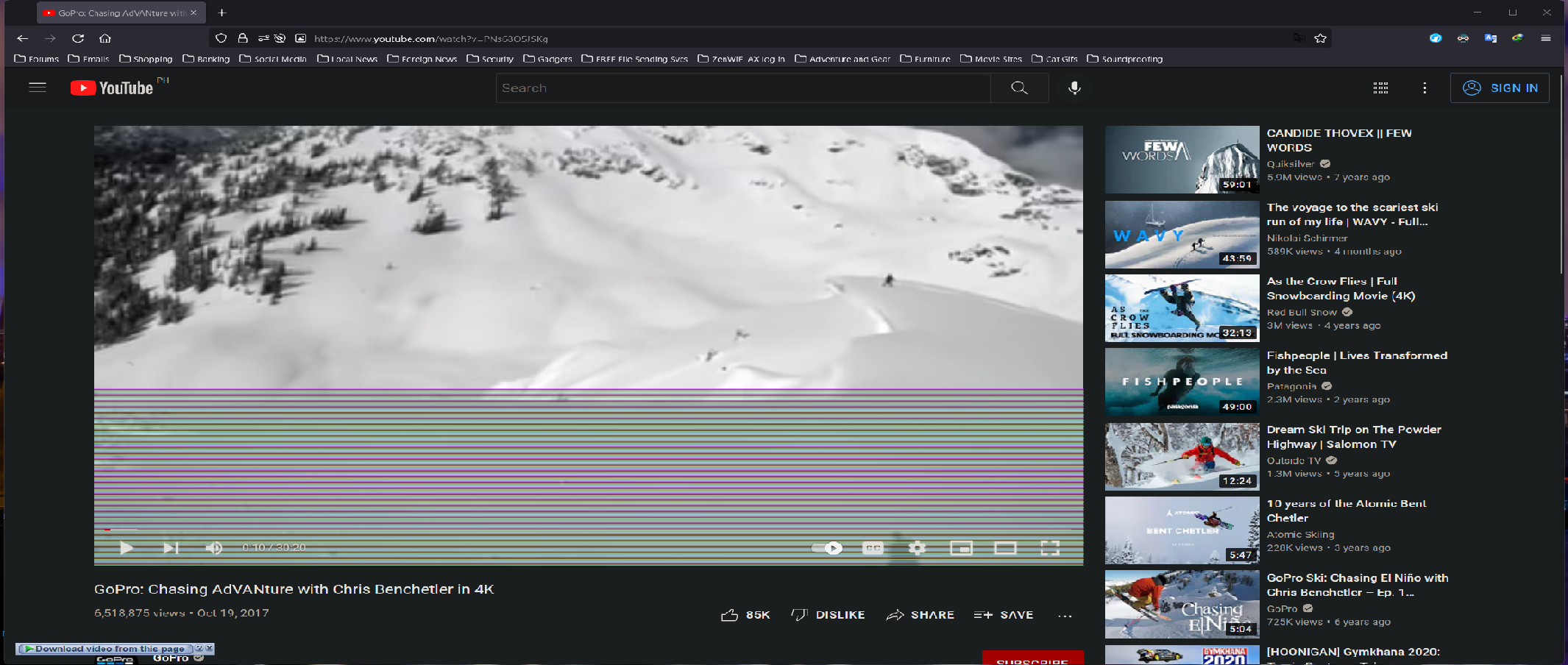Mute the video using the speaker icon
This screenshot has width=1568, height=665.
point(213,547)
